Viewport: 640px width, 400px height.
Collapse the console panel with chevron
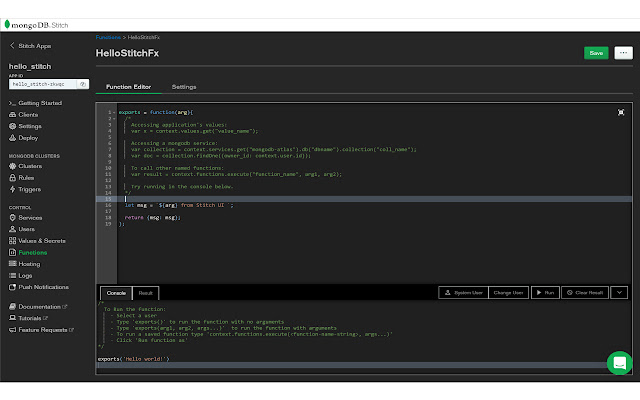pyautogui.click(x=619, y=293)
